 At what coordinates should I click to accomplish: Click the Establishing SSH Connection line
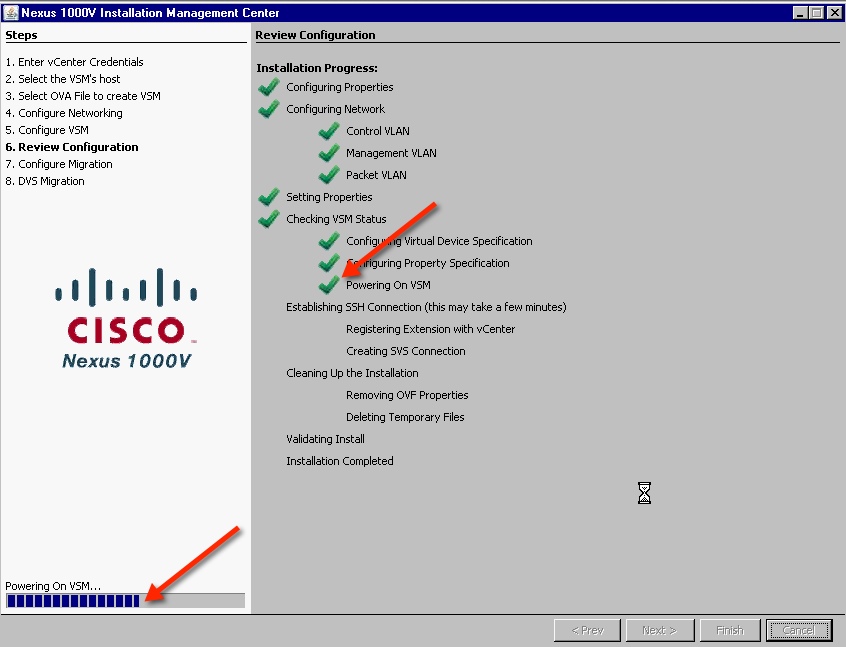coord(426,307)
